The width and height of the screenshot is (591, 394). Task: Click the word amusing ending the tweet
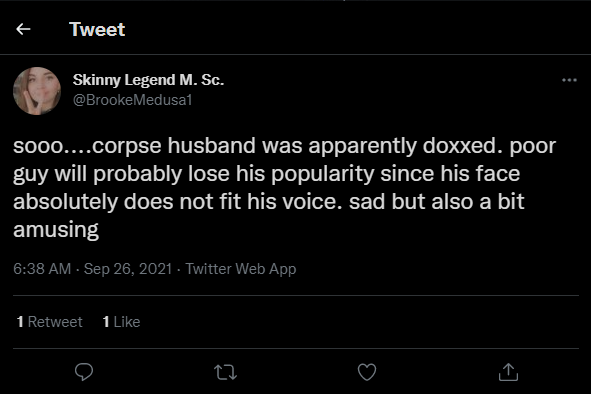pos(56,230)
